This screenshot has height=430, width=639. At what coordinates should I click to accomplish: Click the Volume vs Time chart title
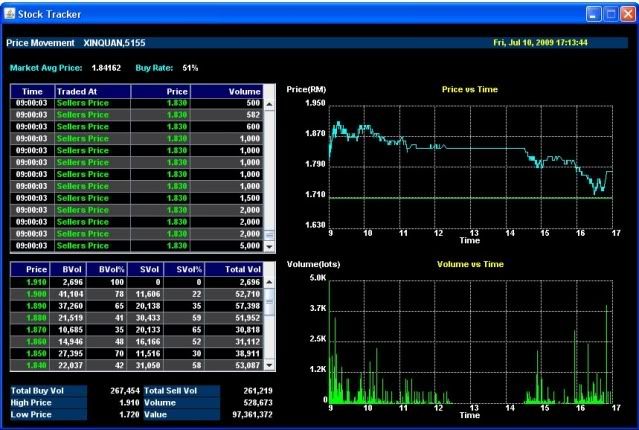pos(470,264)
